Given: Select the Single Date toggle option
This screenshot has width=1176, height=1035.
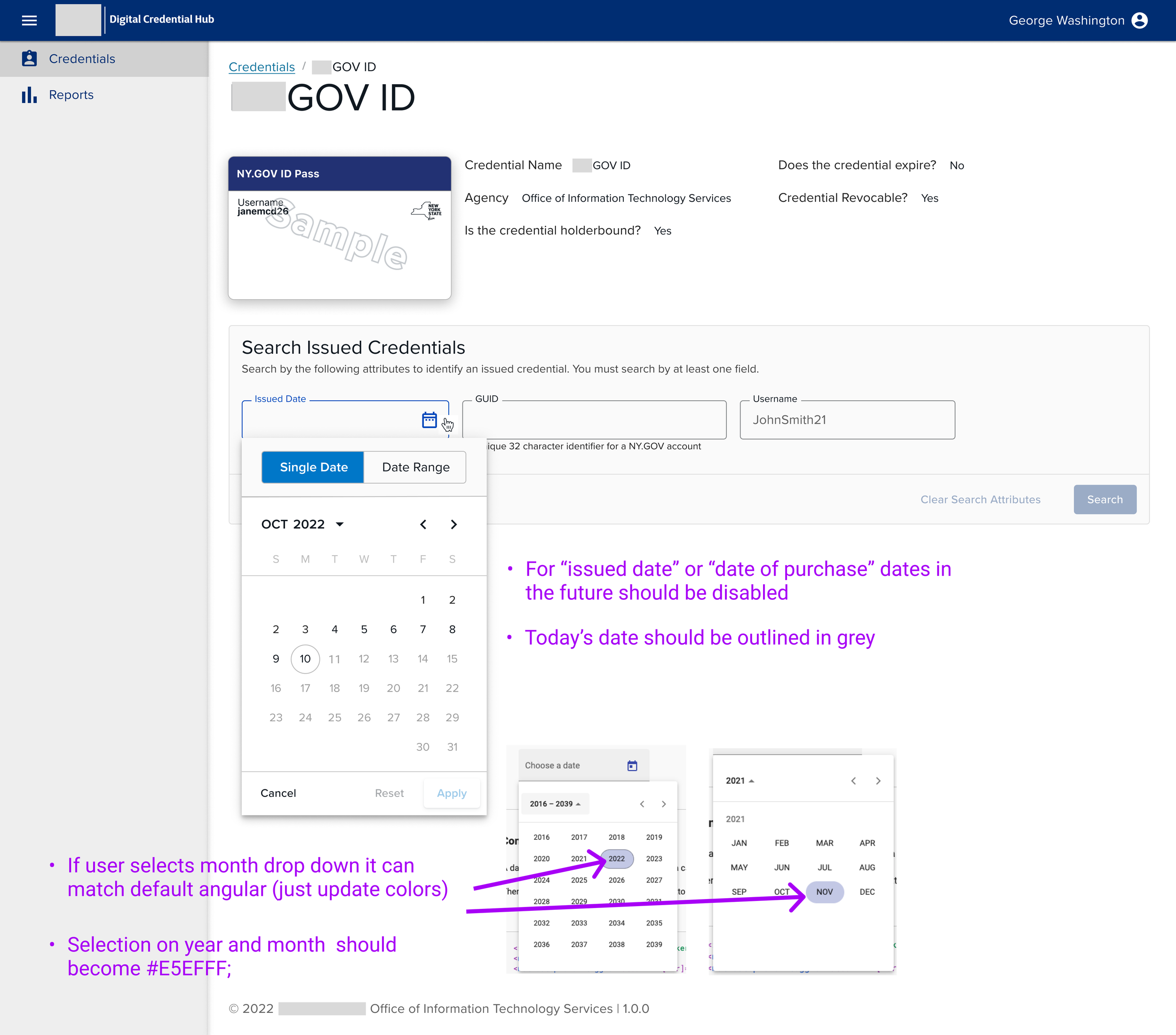Looking at the screenshot, I should tap(313, 467).
